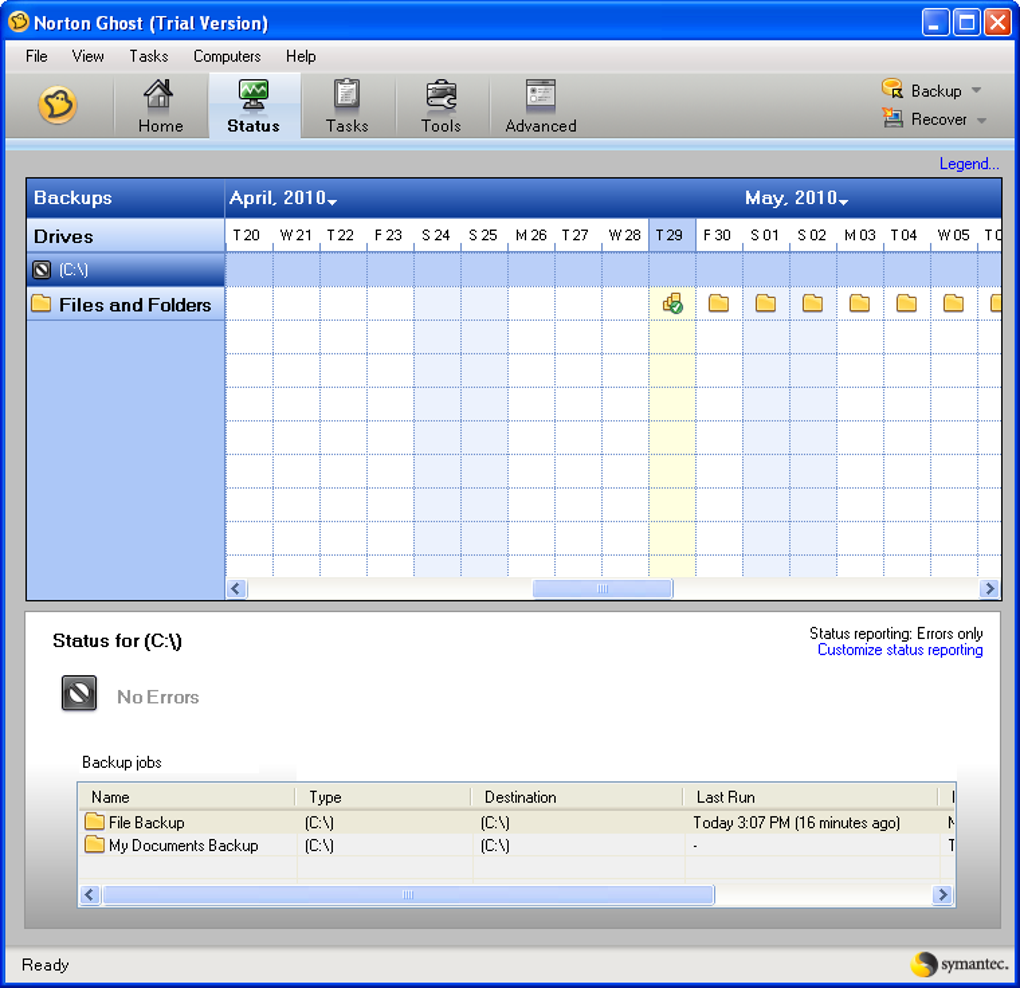Select the My Documents Backup job row
The image size is (1020, 988).
pos(517,845)
